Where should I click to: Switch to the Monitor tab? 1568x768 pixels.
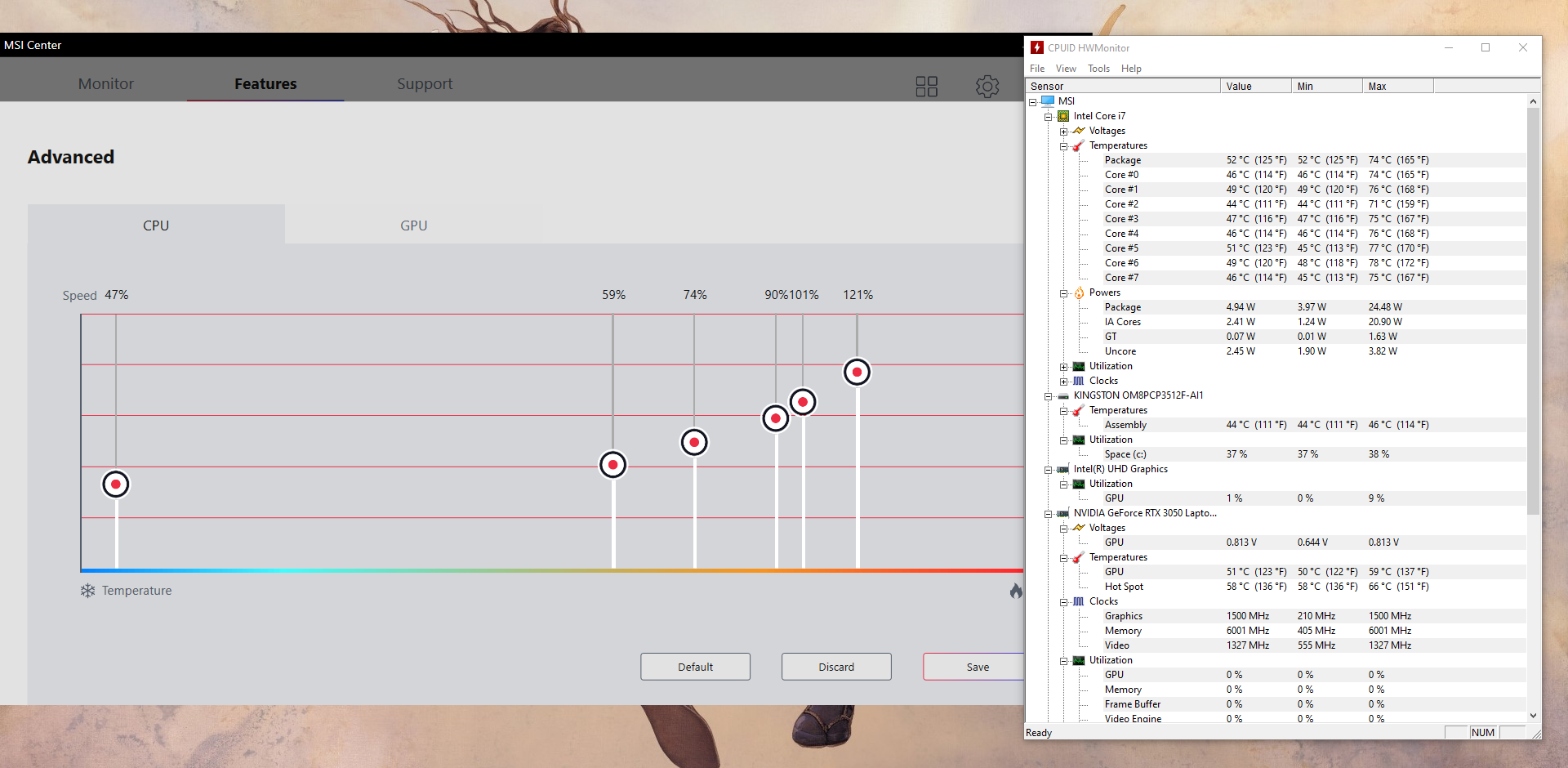coord(106,83)
